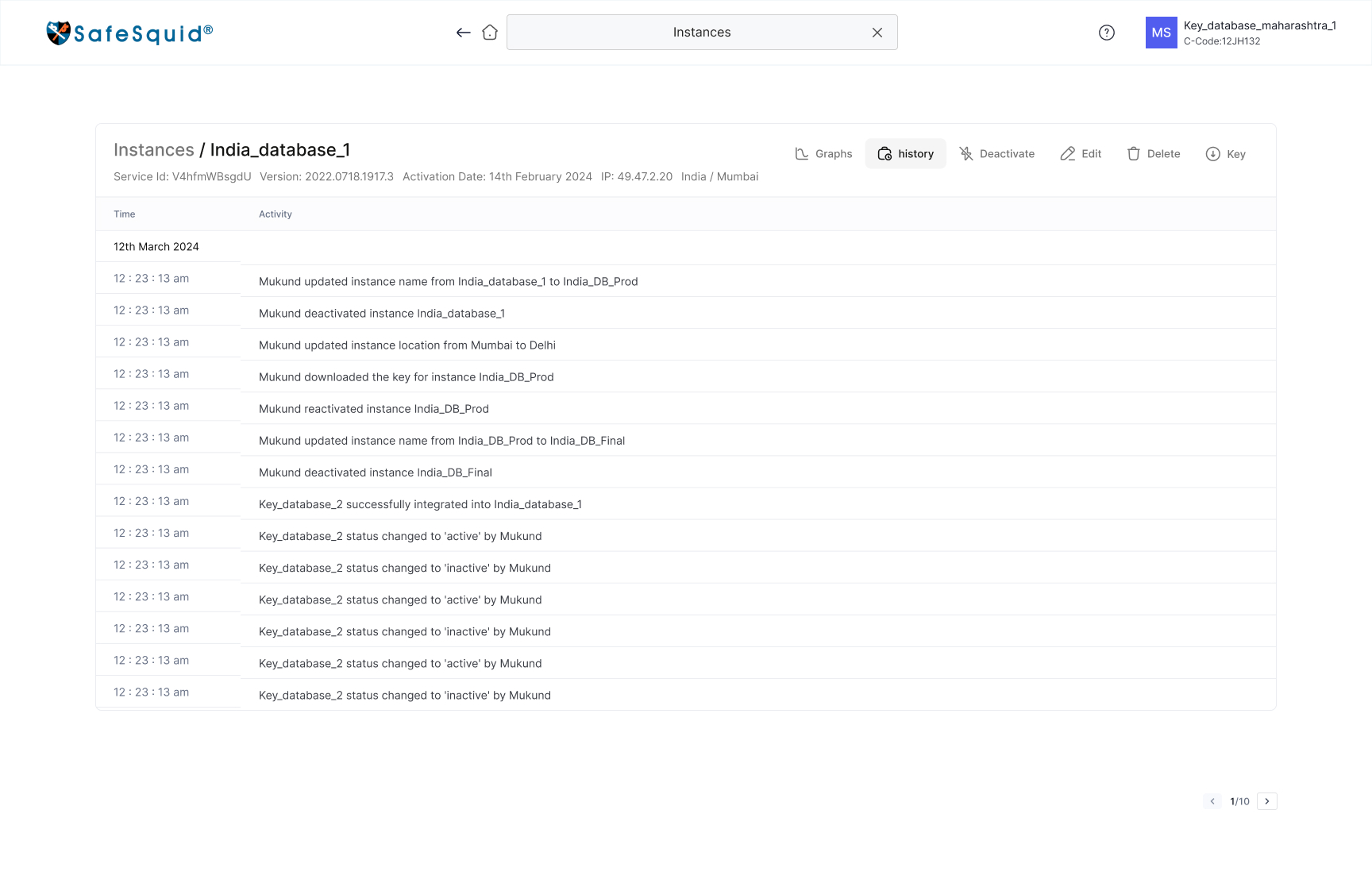The image size is (1372, 887).
Task: Click the Time column header
Action: [x=125, y=214]
